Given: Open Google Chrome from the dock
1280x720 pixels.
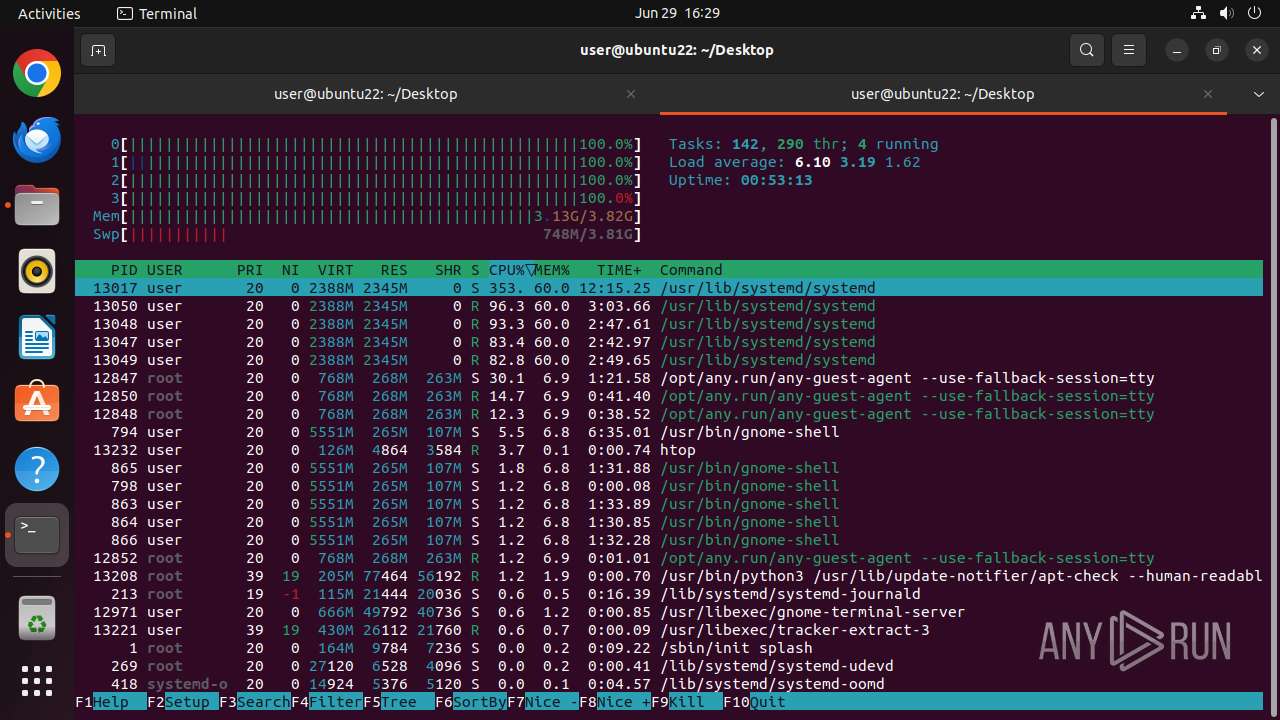Looking at the screenshot, I should coord(37,74).
